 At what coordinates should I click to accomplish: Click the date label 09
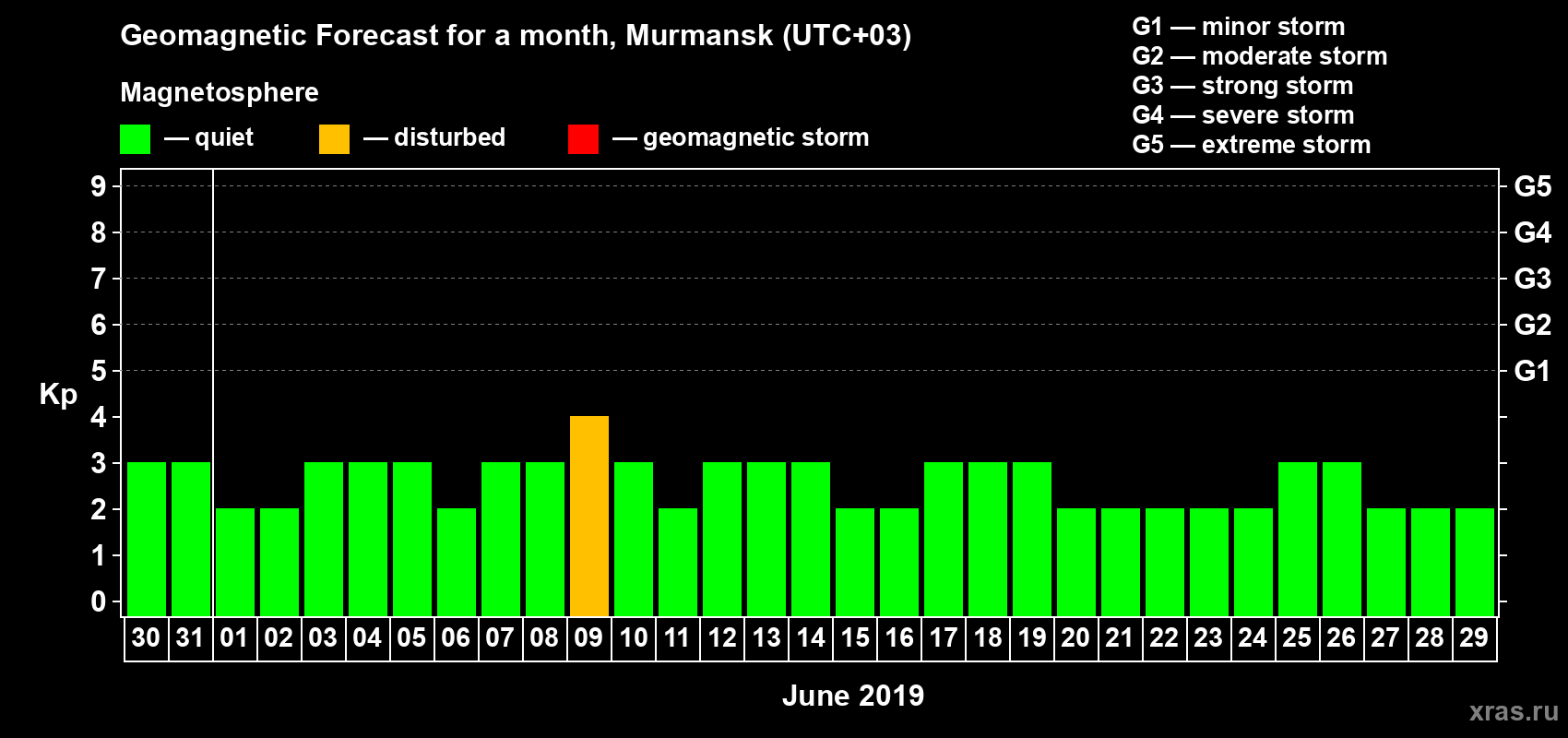pos(588,637)
